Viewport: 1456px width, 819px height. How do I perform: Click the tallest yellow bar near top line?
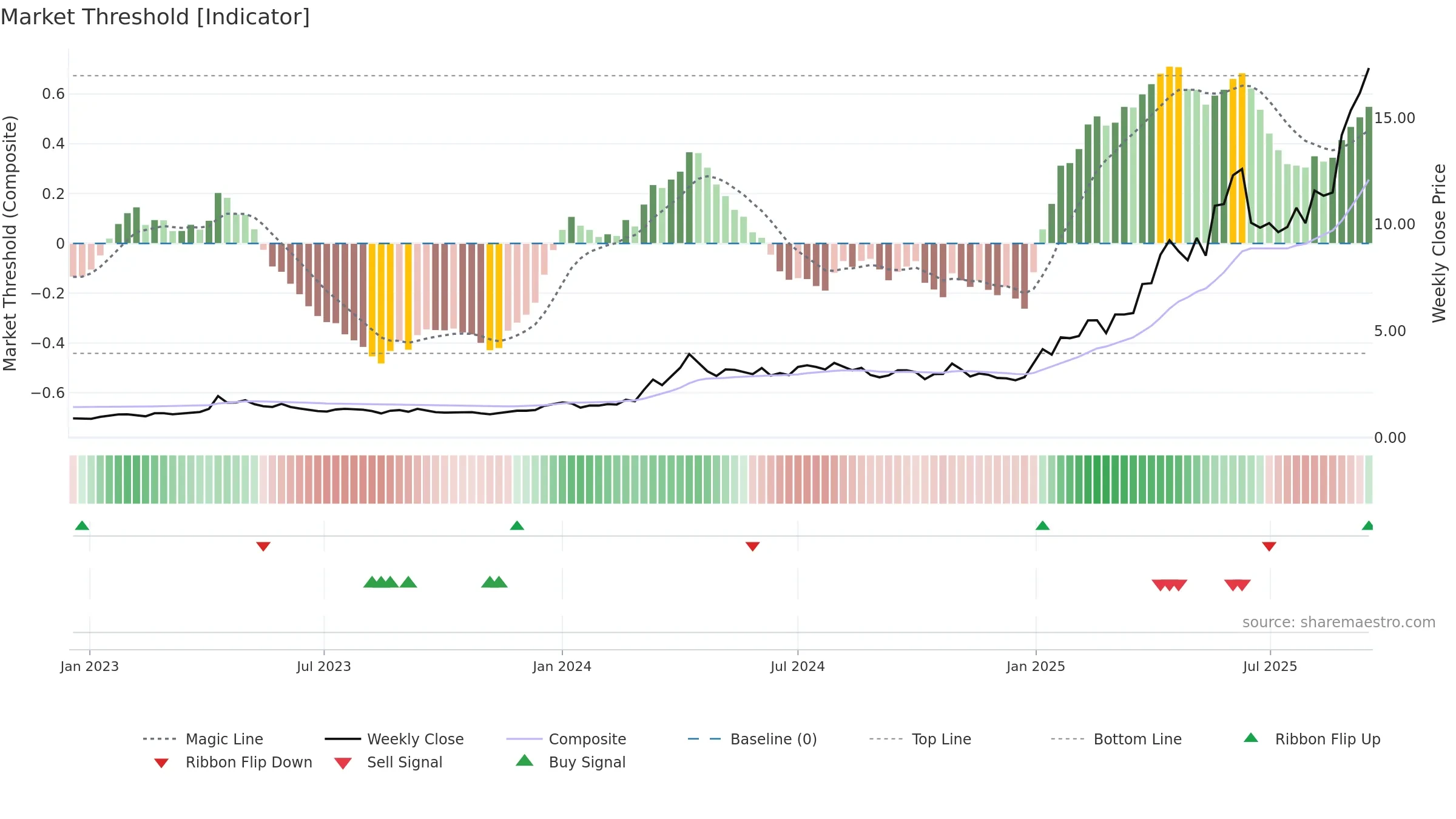point(1169,155)
